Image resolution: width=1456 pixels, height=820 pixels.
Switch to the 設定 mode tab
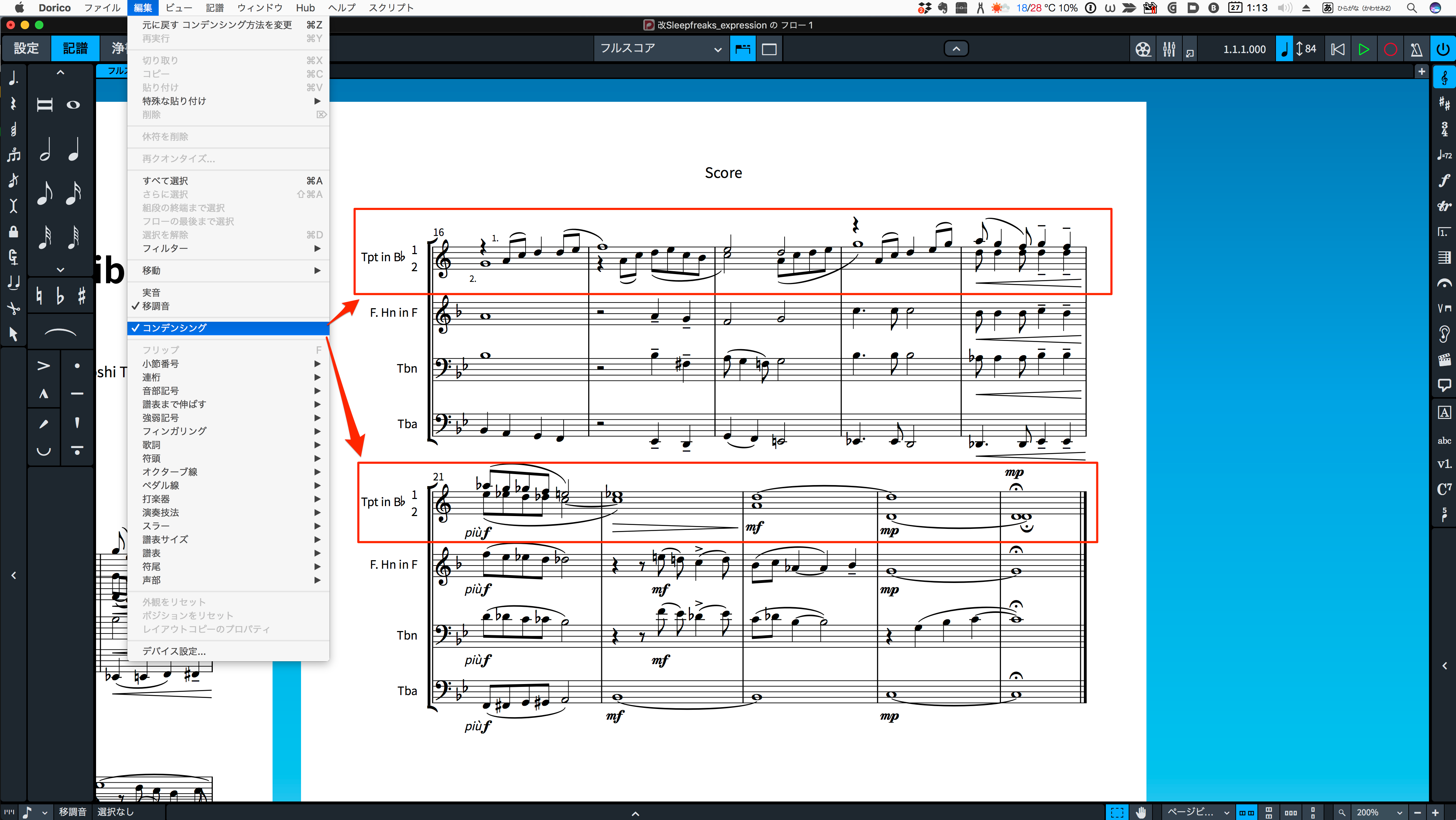click(x=27, y=49)
